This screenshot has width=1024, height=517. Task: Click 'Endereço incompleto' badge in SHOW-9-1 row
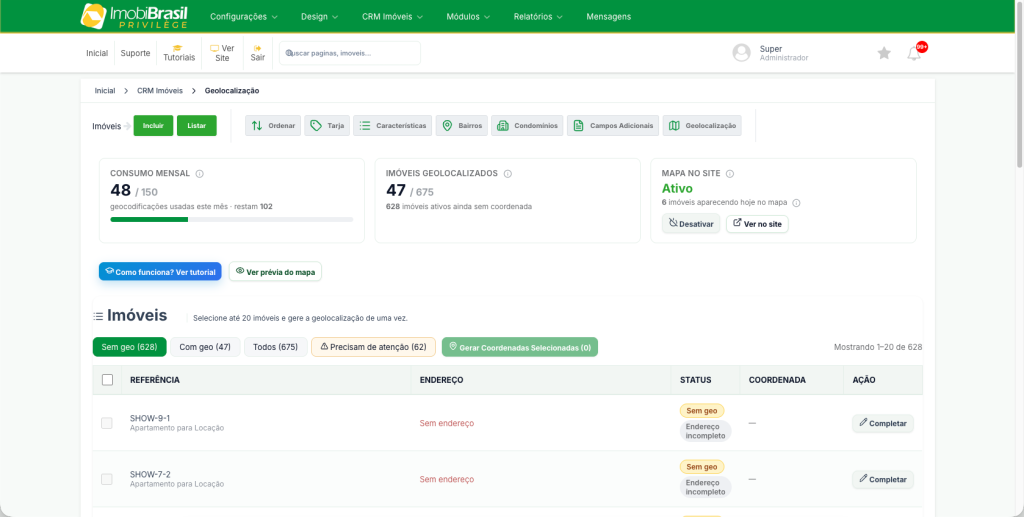[705, 431]
